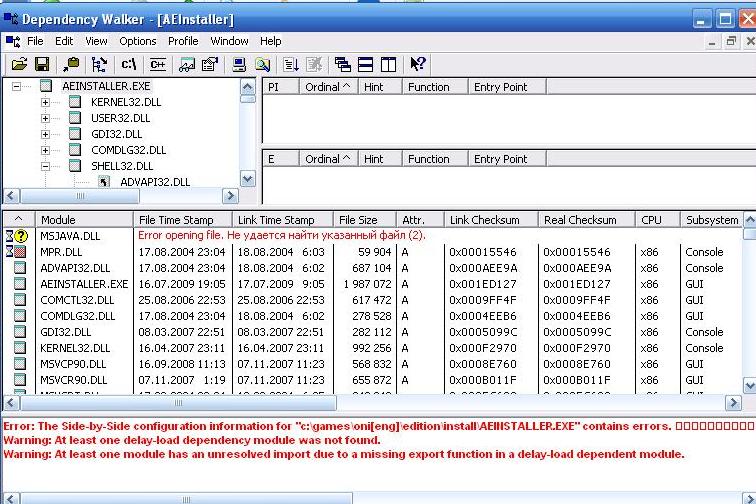Click the Open file toolbar icon
Screen dimensions: 756x504
(x=19, y=65)
